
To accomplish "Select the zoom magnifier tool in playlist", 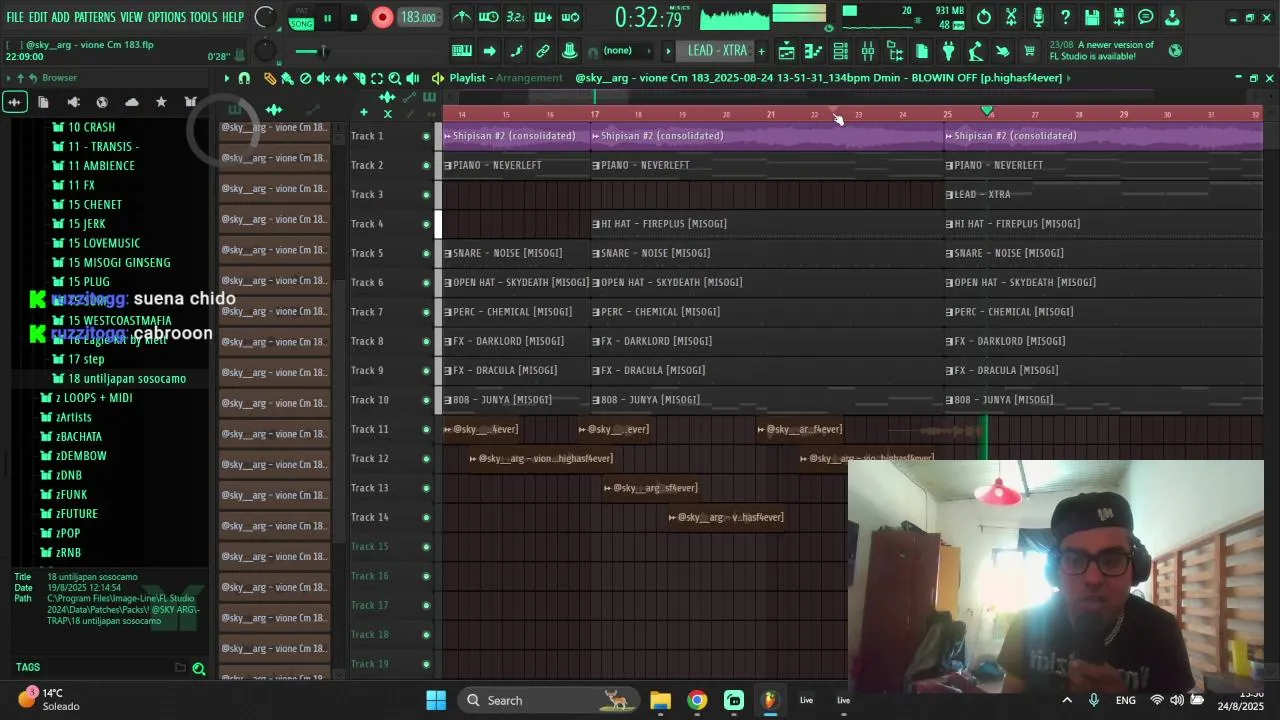I will [x=395, y=78].
